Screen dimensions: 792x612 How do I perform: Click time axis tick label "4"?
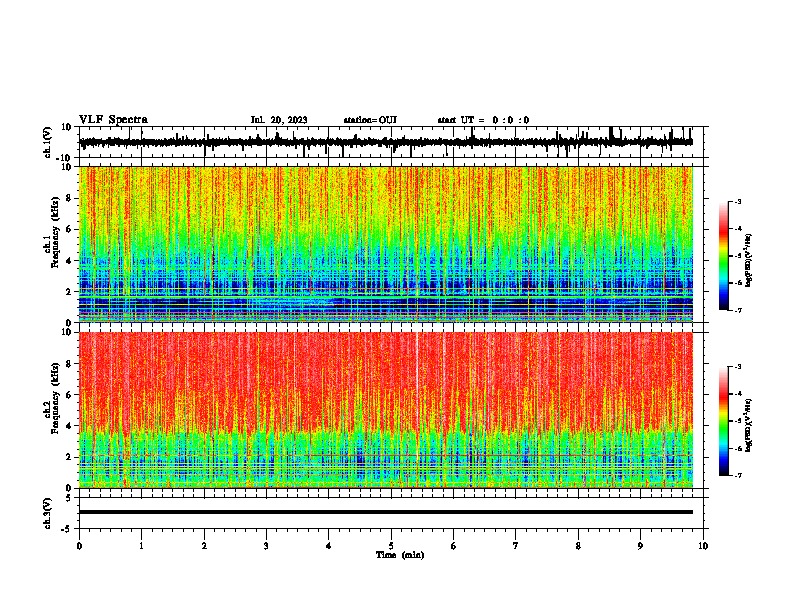pyautogui.click(x=329, y=546)
